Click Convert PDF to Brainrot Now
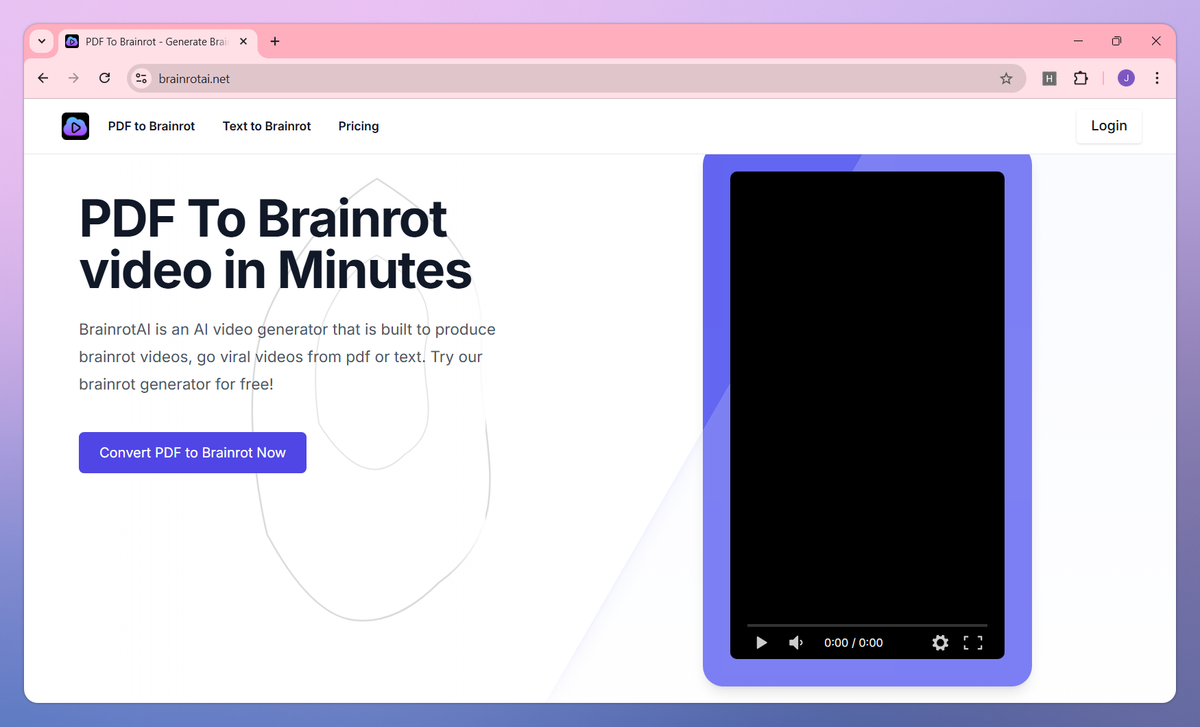1200x727 pixels. coord(192,452)
